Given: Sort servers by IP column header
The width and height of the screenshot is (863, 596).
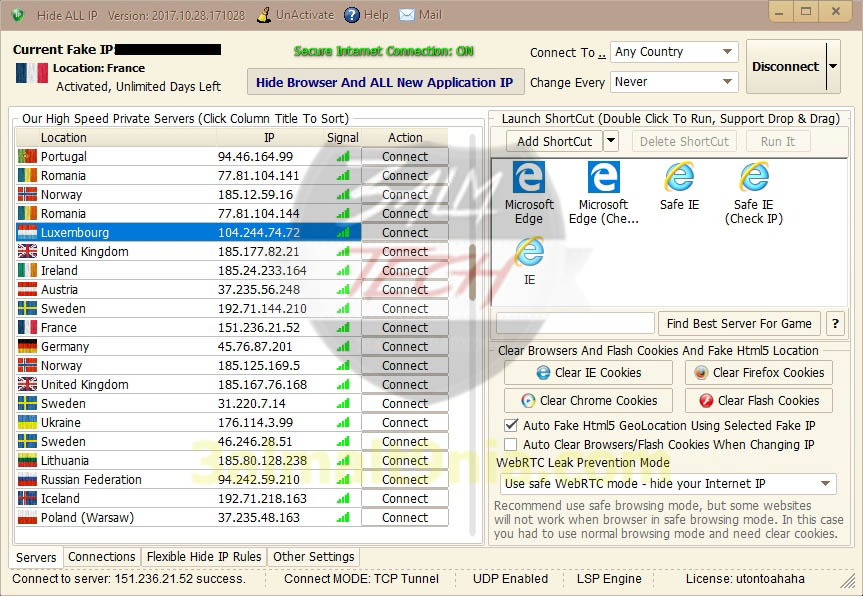Looking at the screenshot, I should (x=270, y=138).
